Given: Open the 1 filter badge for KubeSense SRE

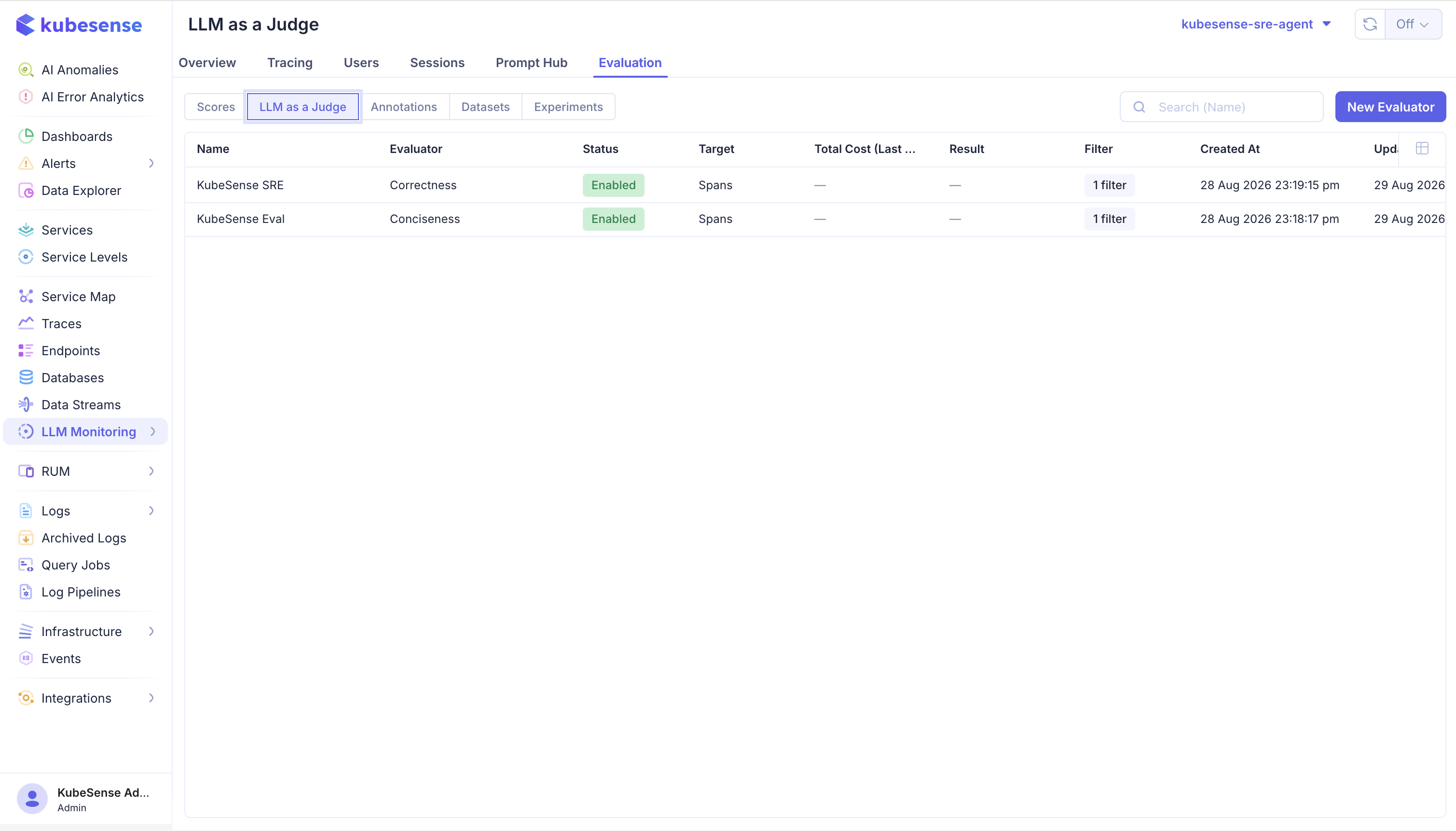Looking at the screenshot, I should 1110,185.
